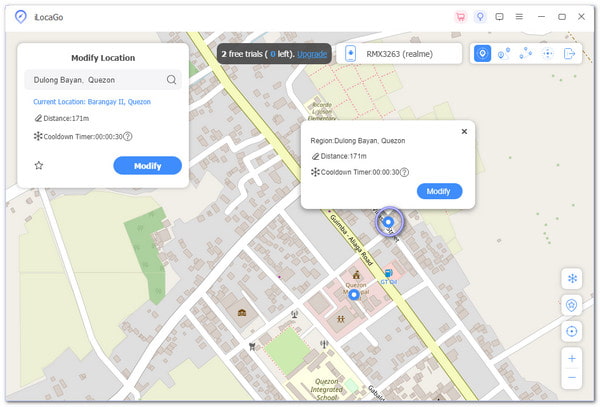Click the Upgrade link

(312, 54)
